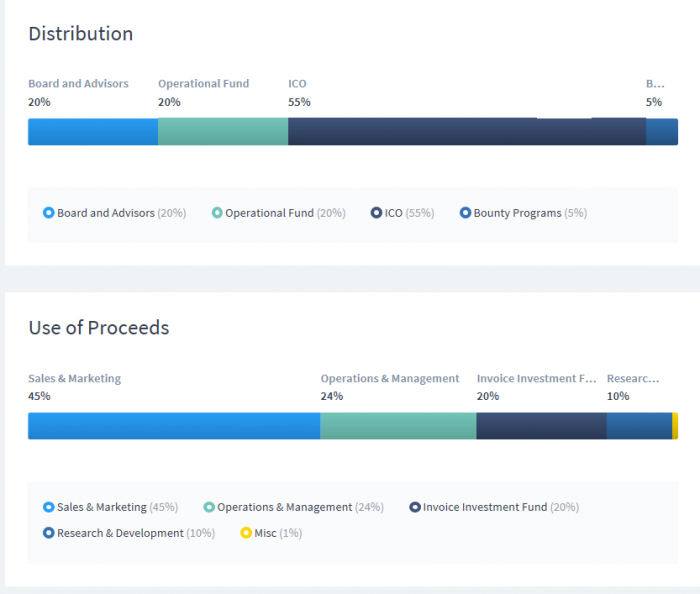Click the Distribution section heading
The width and height of the screenshot is (700, 594).
click(x=81, y=34)
